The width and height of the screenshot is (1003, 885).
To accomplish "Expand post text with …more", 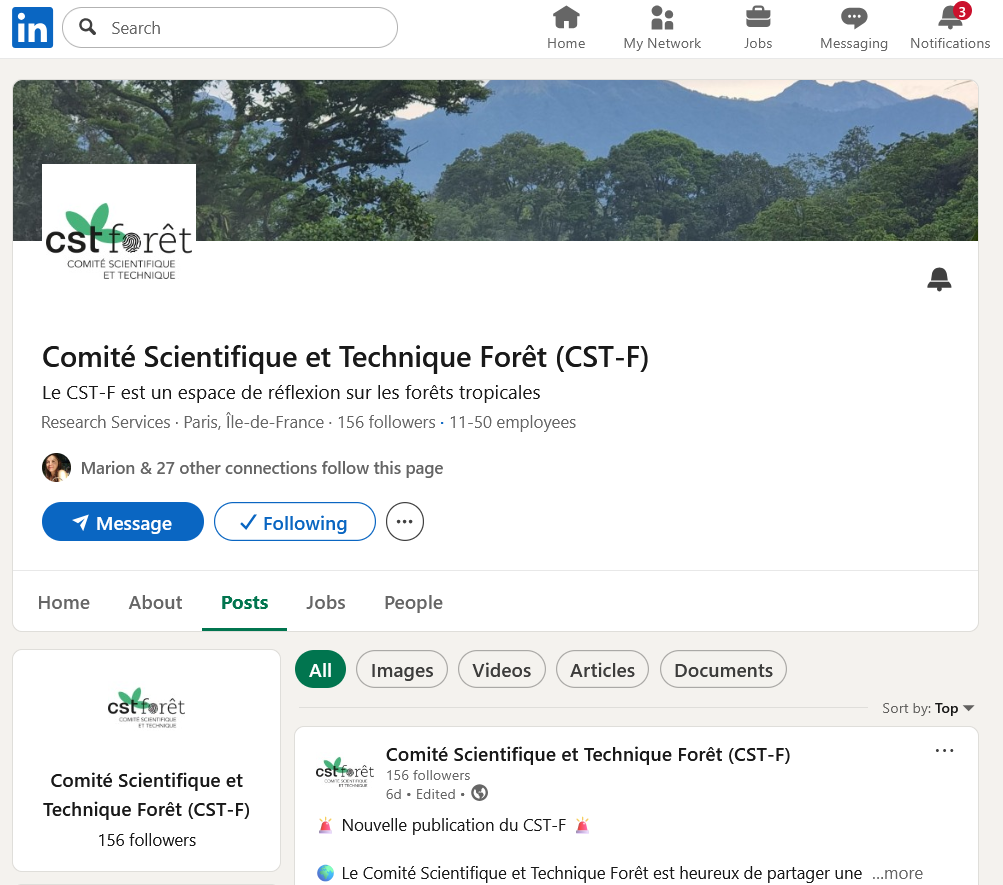I will (897, 873).
